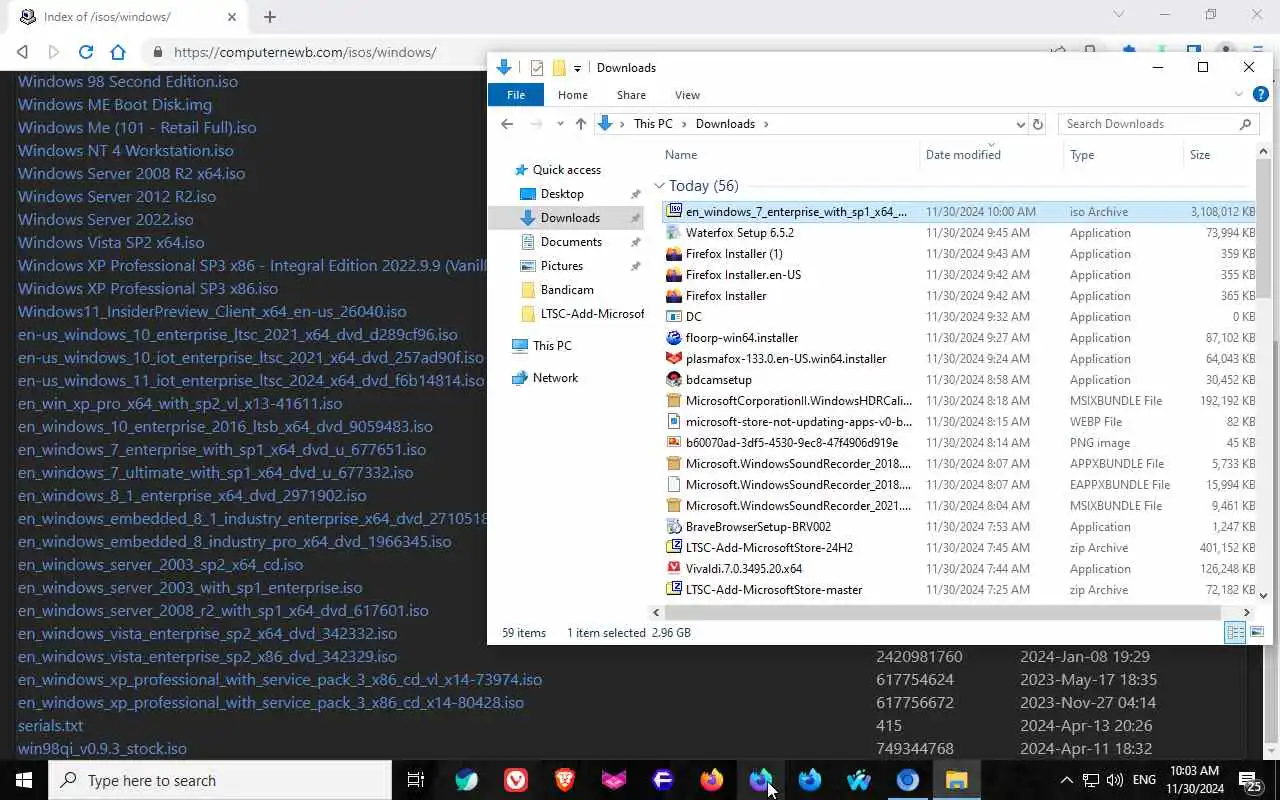Viewport: 1280px width, 800px height.
Task: Open the Customize Quick Access Toolbar dropdown
Action: coord(577,69)
